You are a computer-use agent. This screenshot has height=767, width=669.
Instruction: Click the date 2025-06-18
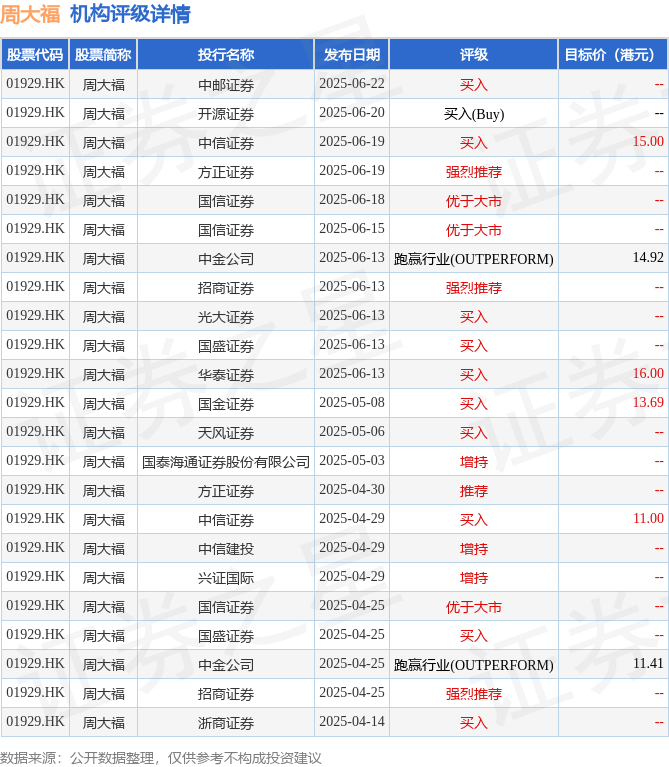[x=352, y=200]
